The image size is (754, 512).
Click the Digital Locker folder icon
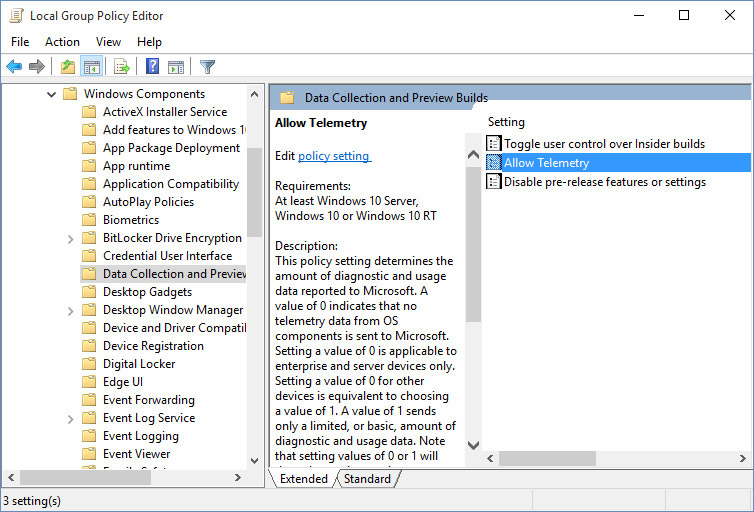click(x=89, y=364)
